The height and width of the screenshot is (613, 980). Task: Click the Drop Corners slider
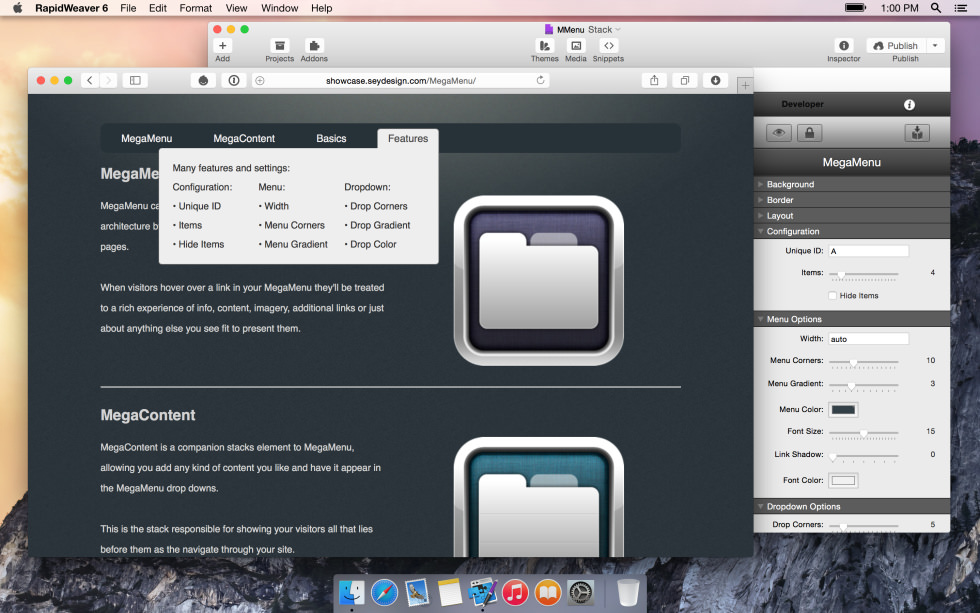(x=863, y=526)
